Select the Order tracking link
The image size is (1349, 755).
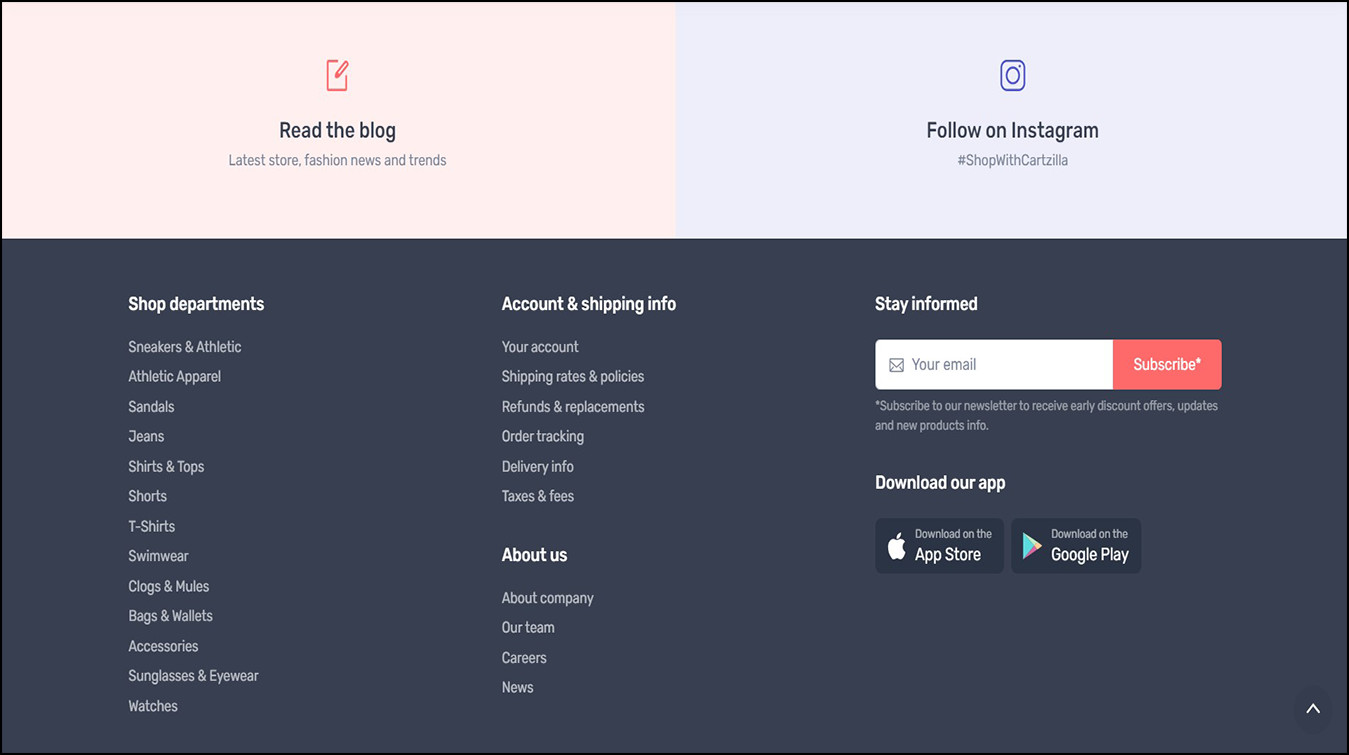pos(542,437)
